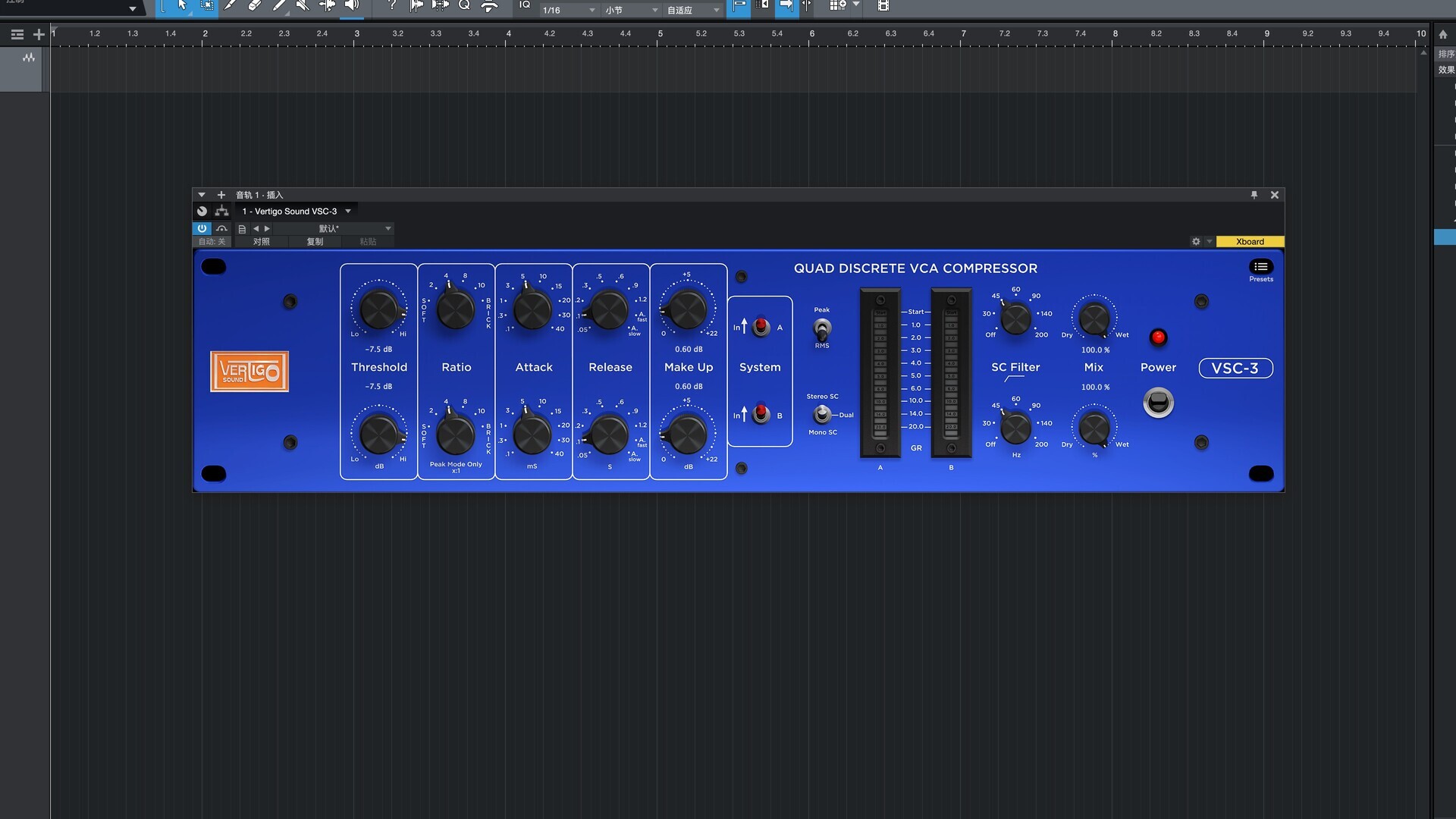1456x819 pixels.
Task: Flip the Stereo SC / Dual switch
Action: pyautogui.click(x=822, y=414)
